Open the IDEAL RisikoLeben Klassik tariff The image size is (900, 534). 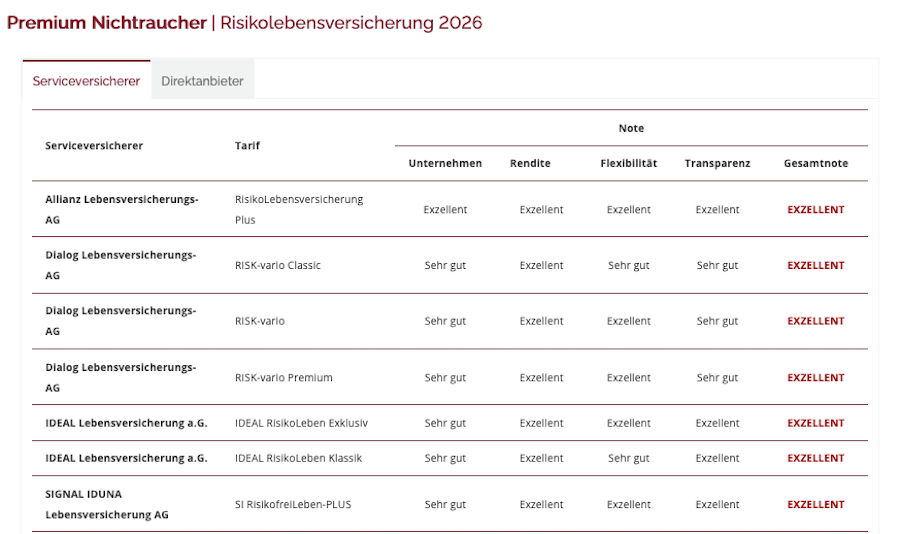pos(298,458)
